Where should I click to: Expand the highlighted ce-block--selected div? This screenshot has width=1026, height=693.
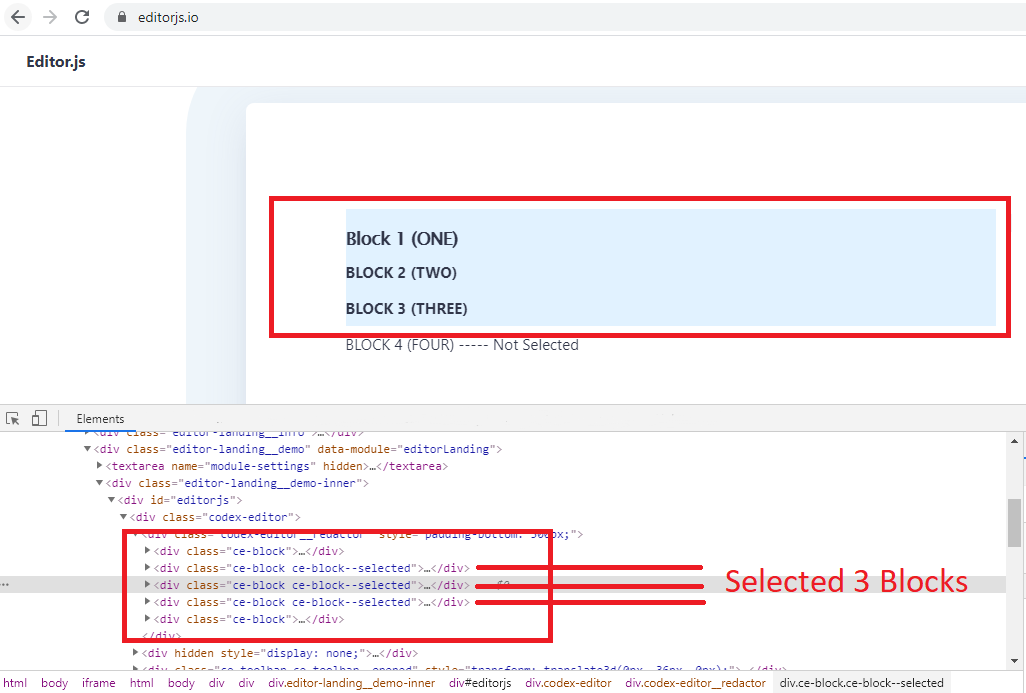(x=147, y=585)
